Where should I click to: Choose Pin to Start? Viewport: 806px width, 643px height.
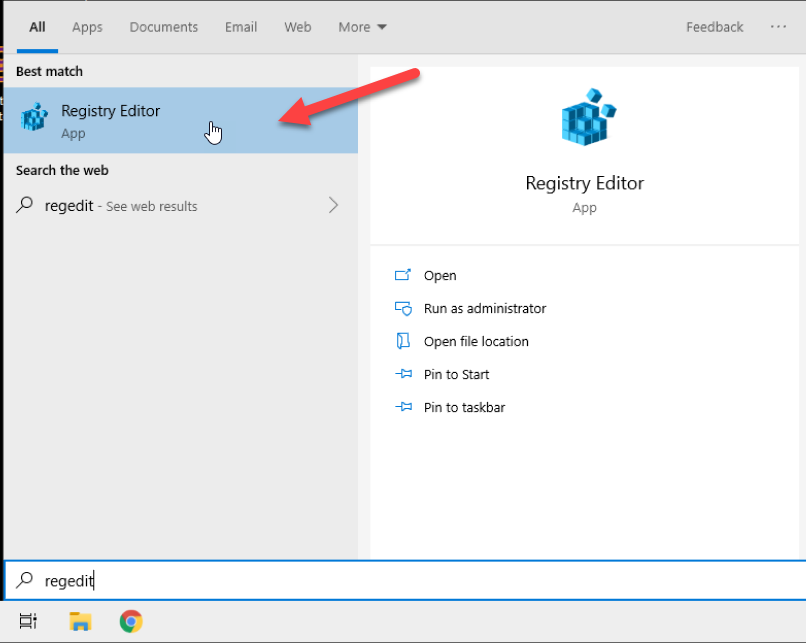pos(456,374)
